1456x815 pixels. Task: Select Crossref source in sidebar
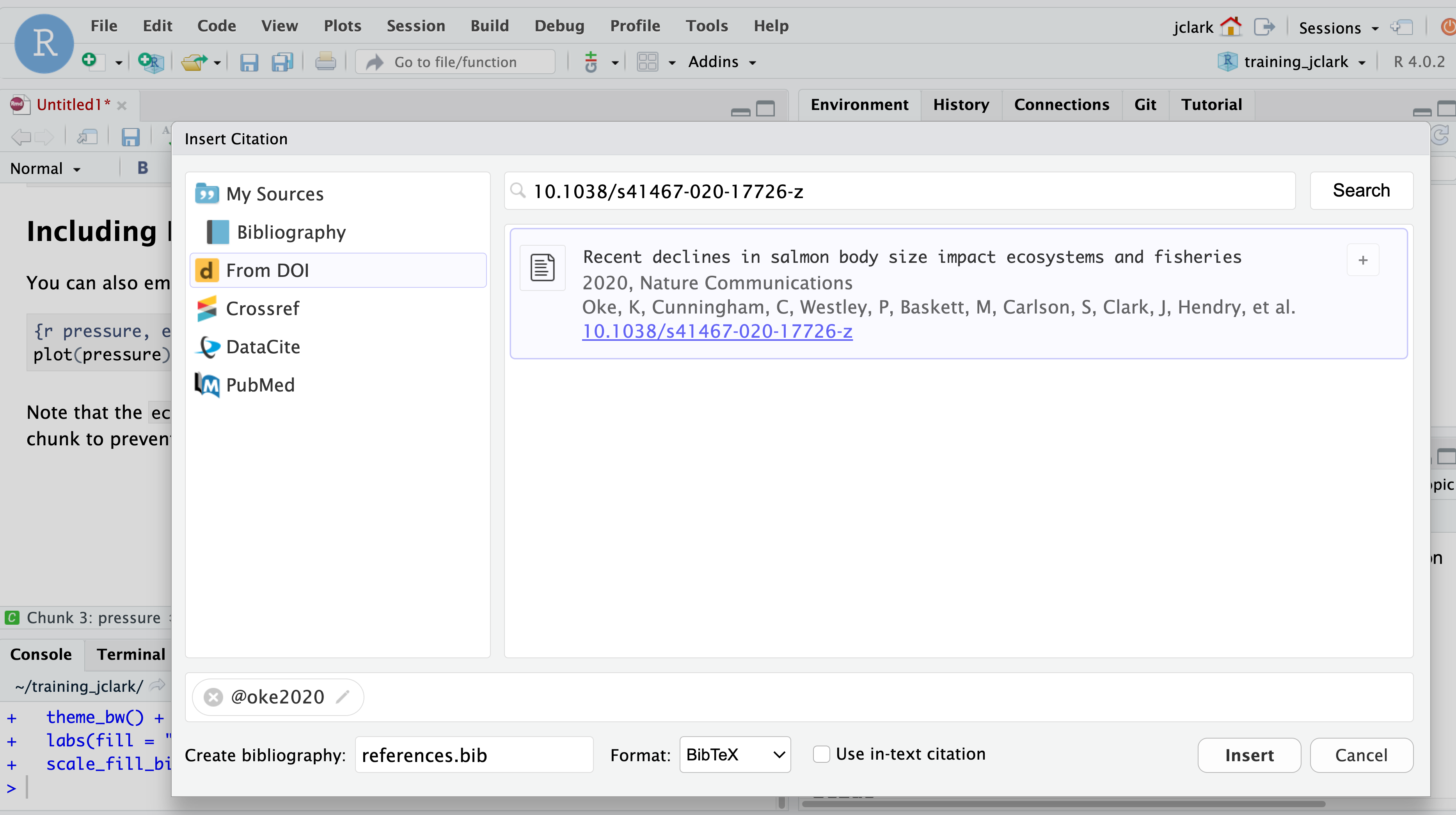(x=262, y=309)
